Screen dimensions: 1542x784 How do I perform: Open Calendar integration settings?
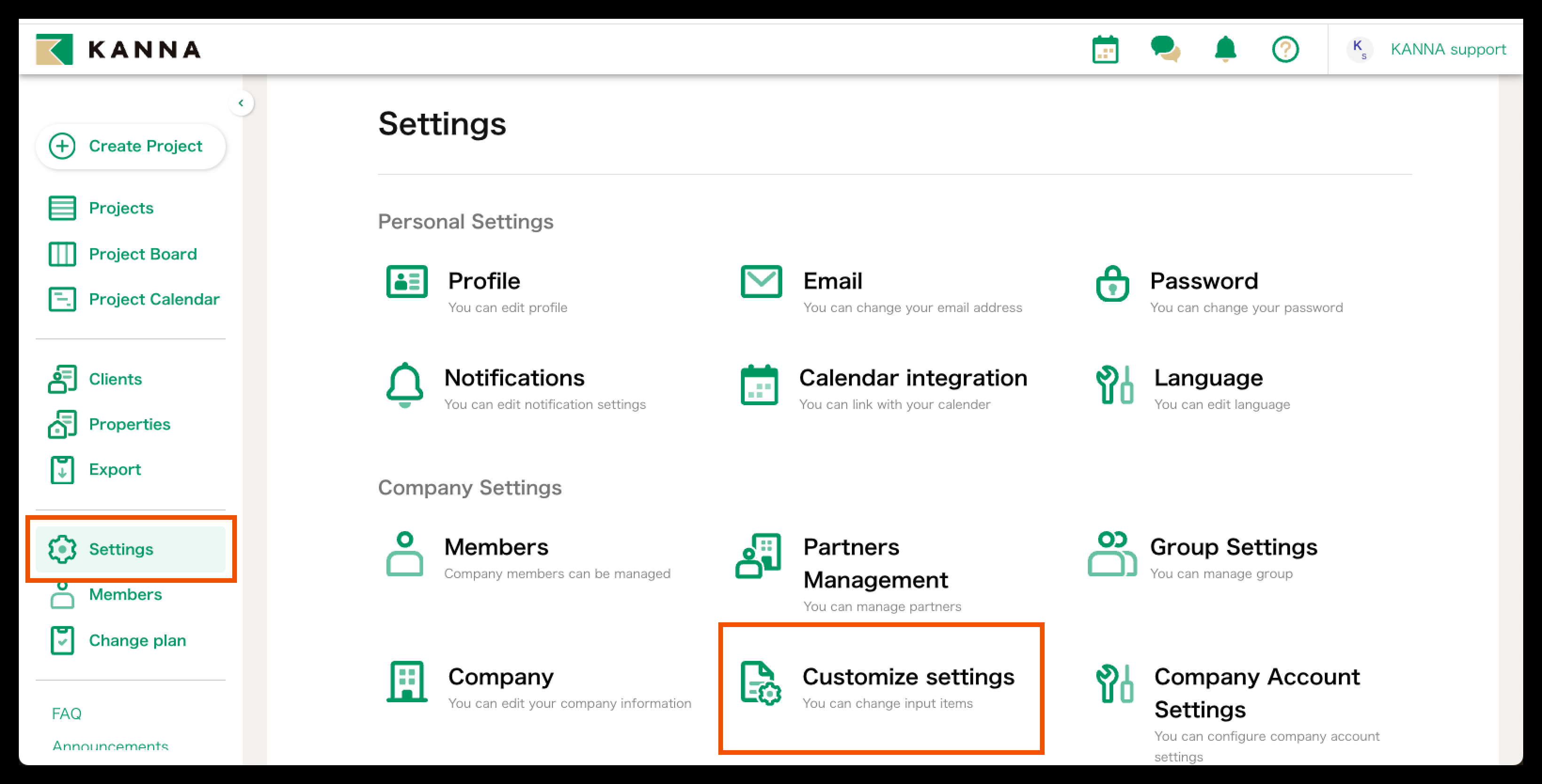click(912, 378)
